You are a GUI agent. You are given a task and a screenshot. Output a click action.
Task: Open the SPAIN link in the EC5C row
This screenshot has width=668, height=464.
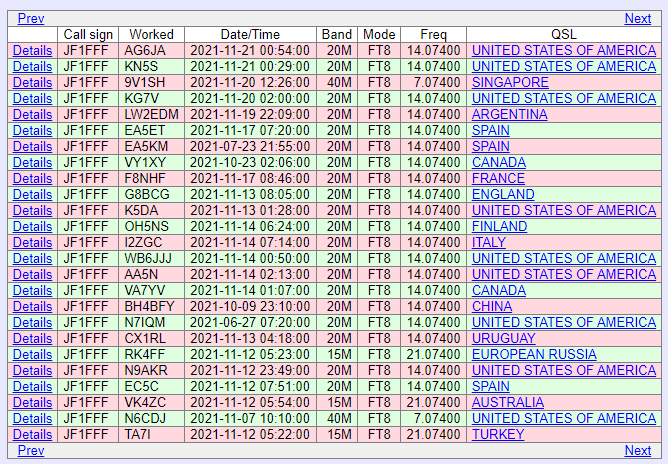click(x=490, y=386)
